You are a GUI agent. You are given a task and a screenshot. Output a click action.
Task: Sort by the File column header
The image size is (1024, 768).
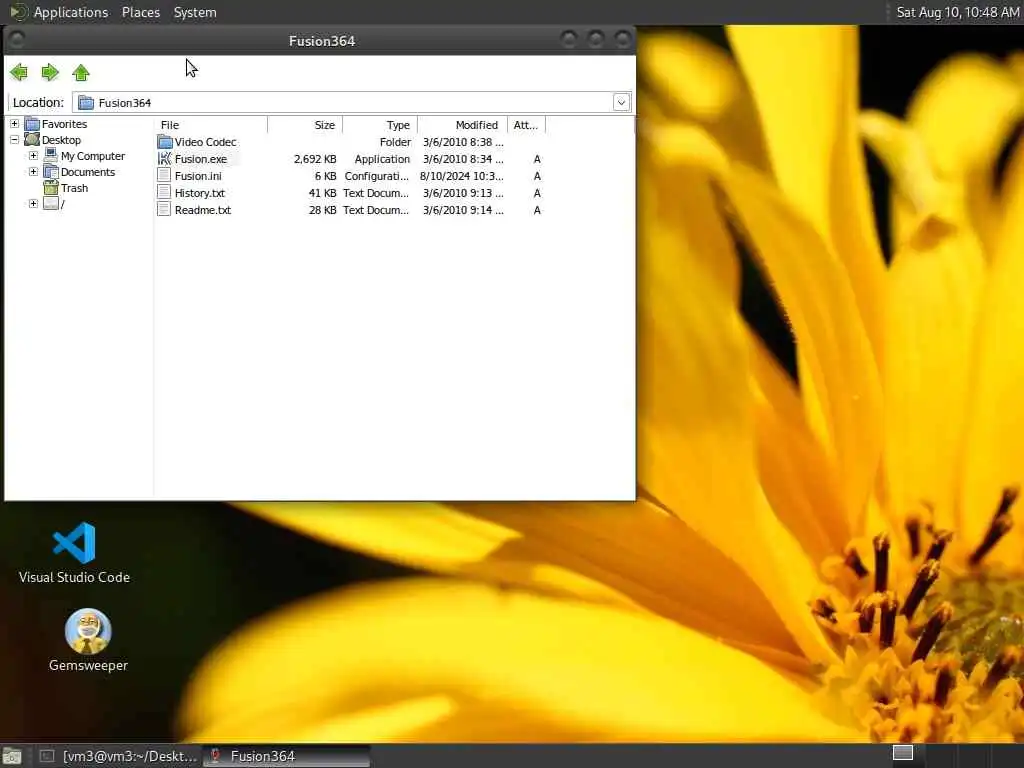[x=211, y=125]
